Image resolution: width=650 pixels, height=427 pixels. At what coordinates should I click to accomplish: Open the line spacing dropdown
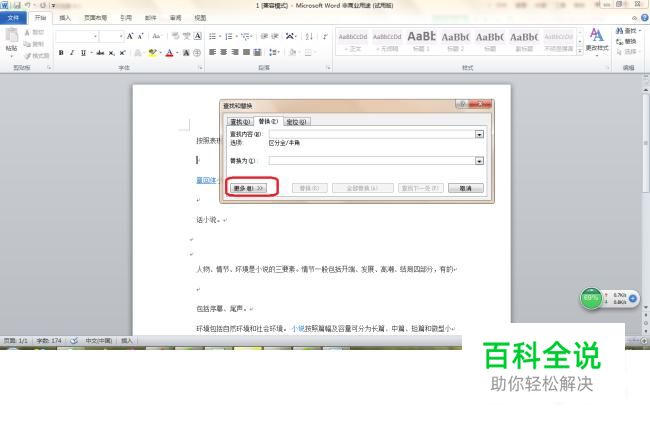pos(274,52)
